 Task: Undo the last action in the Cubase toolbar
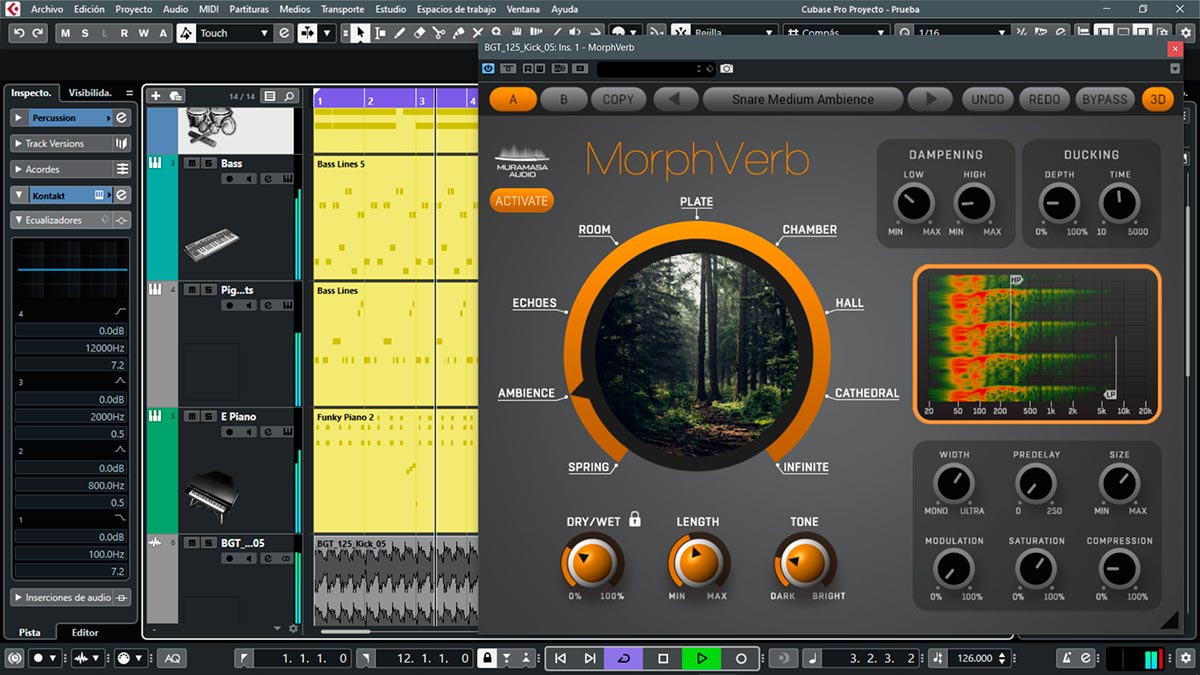tap(19, 33)
